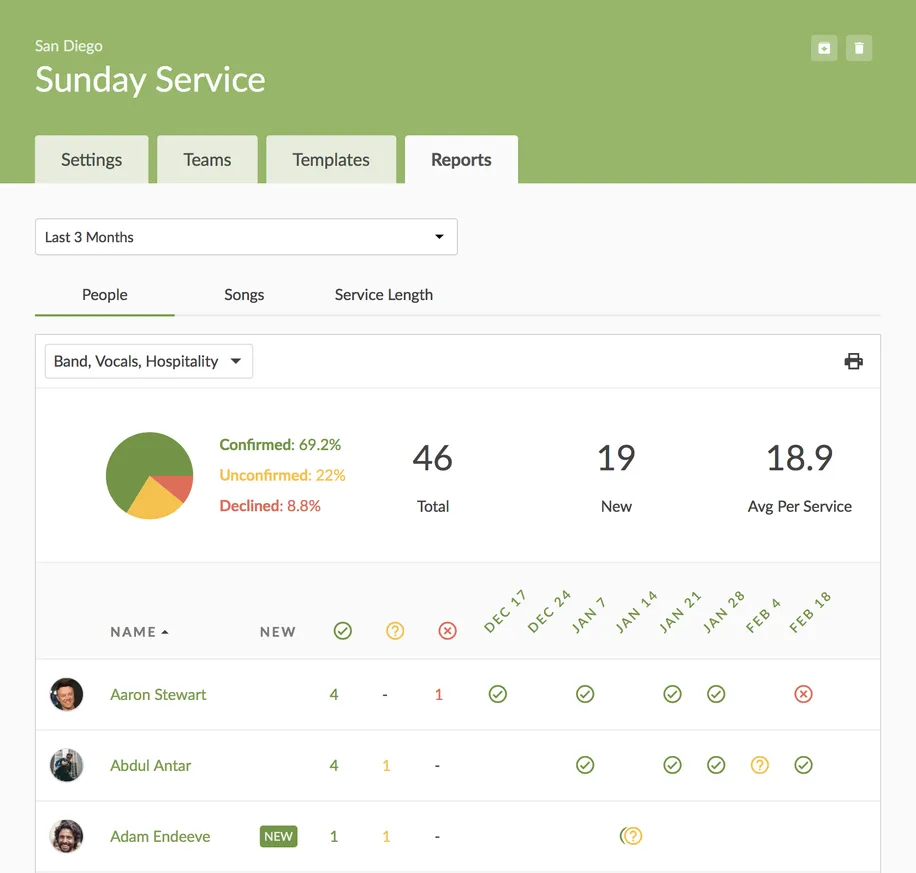This screenshot has height=873, width=916.
Task: Open Aaron Stewart's profile link
Action: [x=158, y=695]
